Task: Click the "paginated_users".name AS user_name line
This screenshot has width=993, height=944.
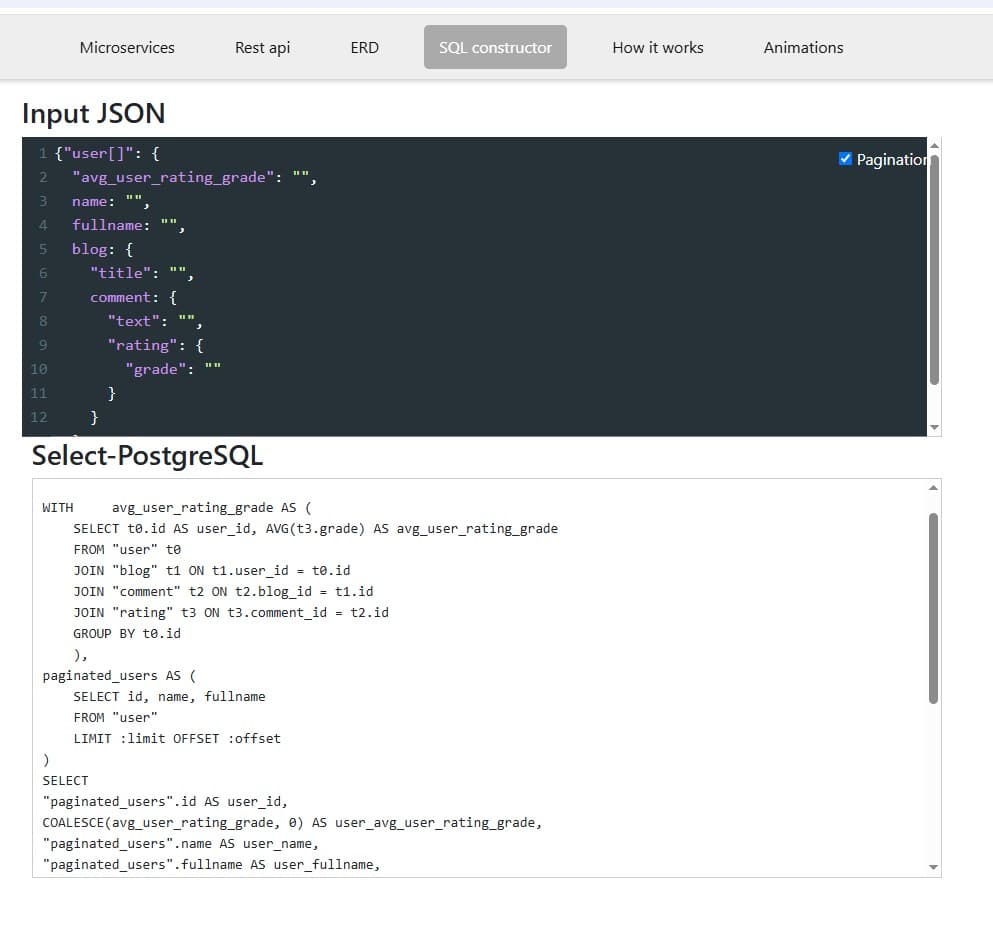Action: (x=180, y=843)
